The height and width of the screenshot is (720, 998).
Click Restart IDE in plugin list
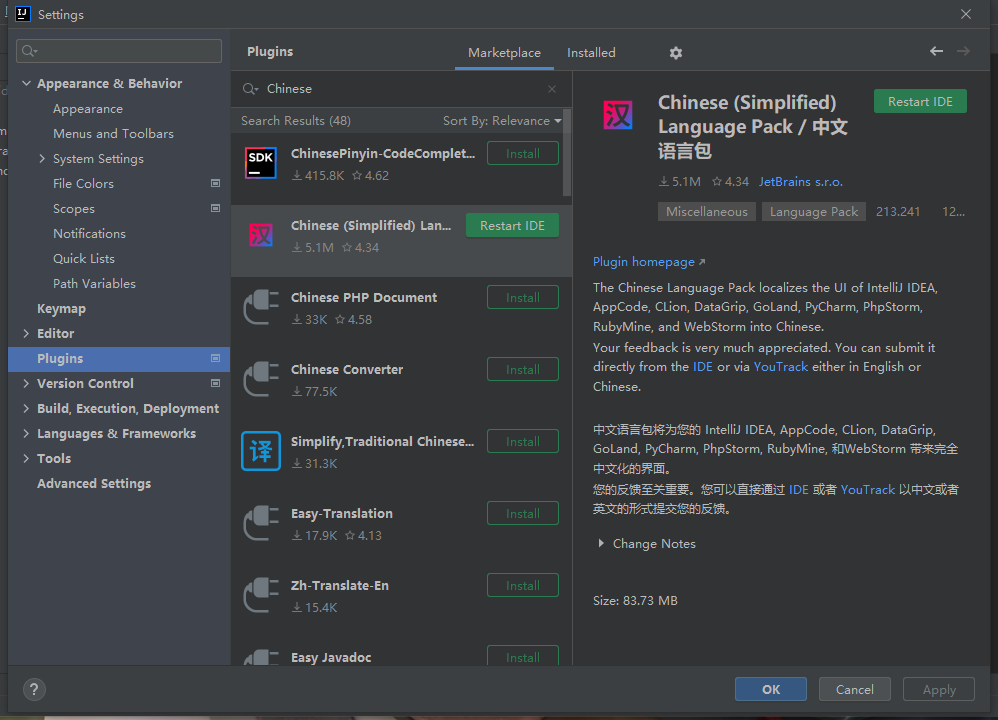tap(512, 225)
